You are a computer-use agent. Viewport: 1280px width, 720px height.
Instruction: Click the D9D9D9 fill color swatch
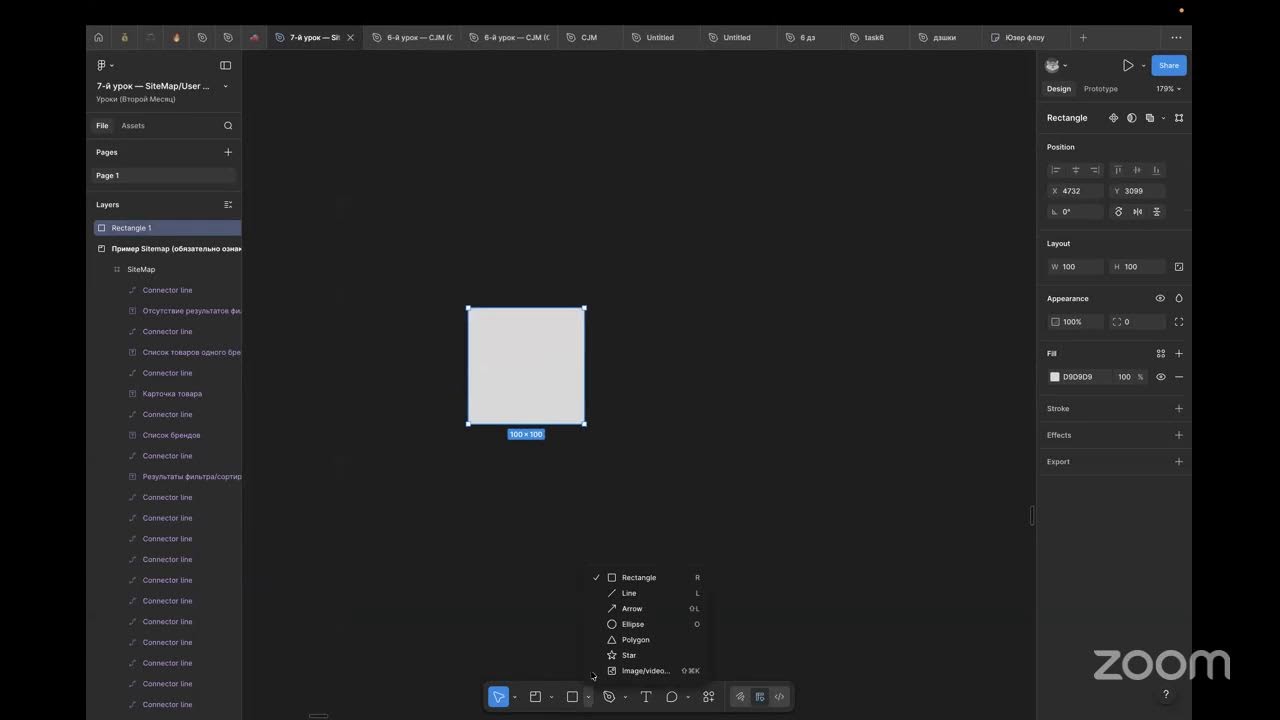coord(1055,377)
